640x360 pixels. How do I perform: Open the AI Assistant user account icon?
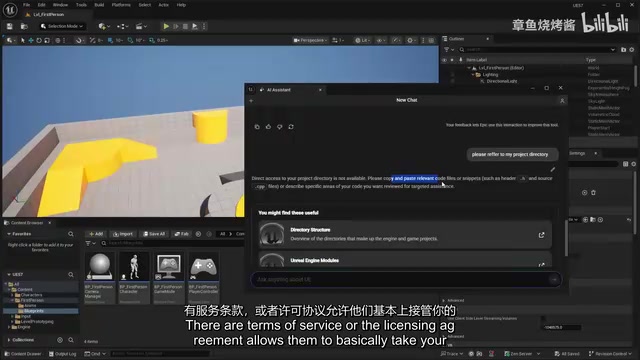click(x=562, y=100)
